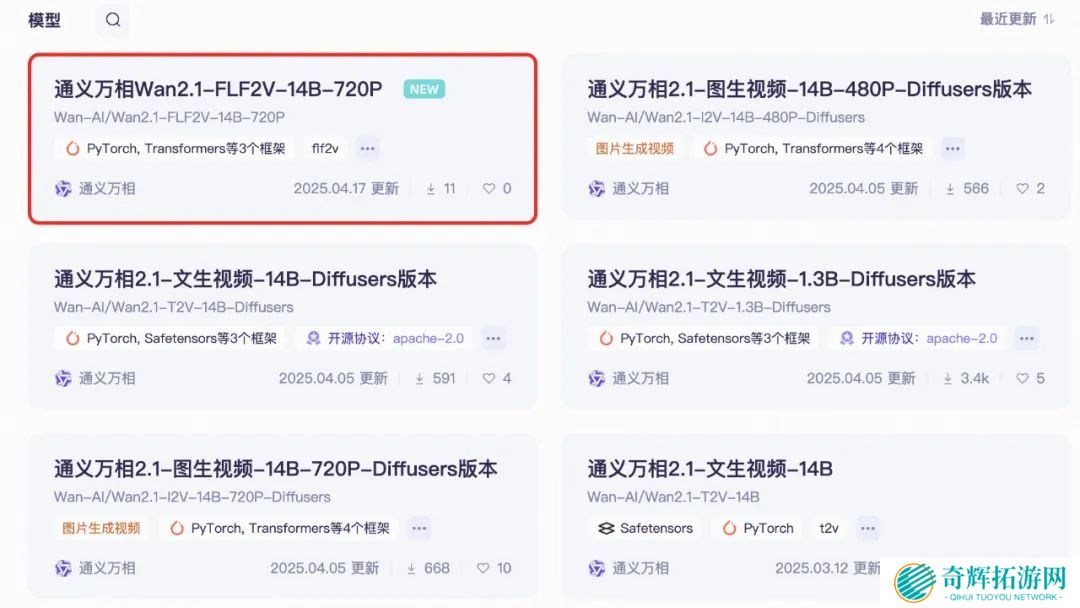
Task: Open 通义万相Wan2.1-FLF2V-14B-720P model title
Action: (x=218, y=89)
